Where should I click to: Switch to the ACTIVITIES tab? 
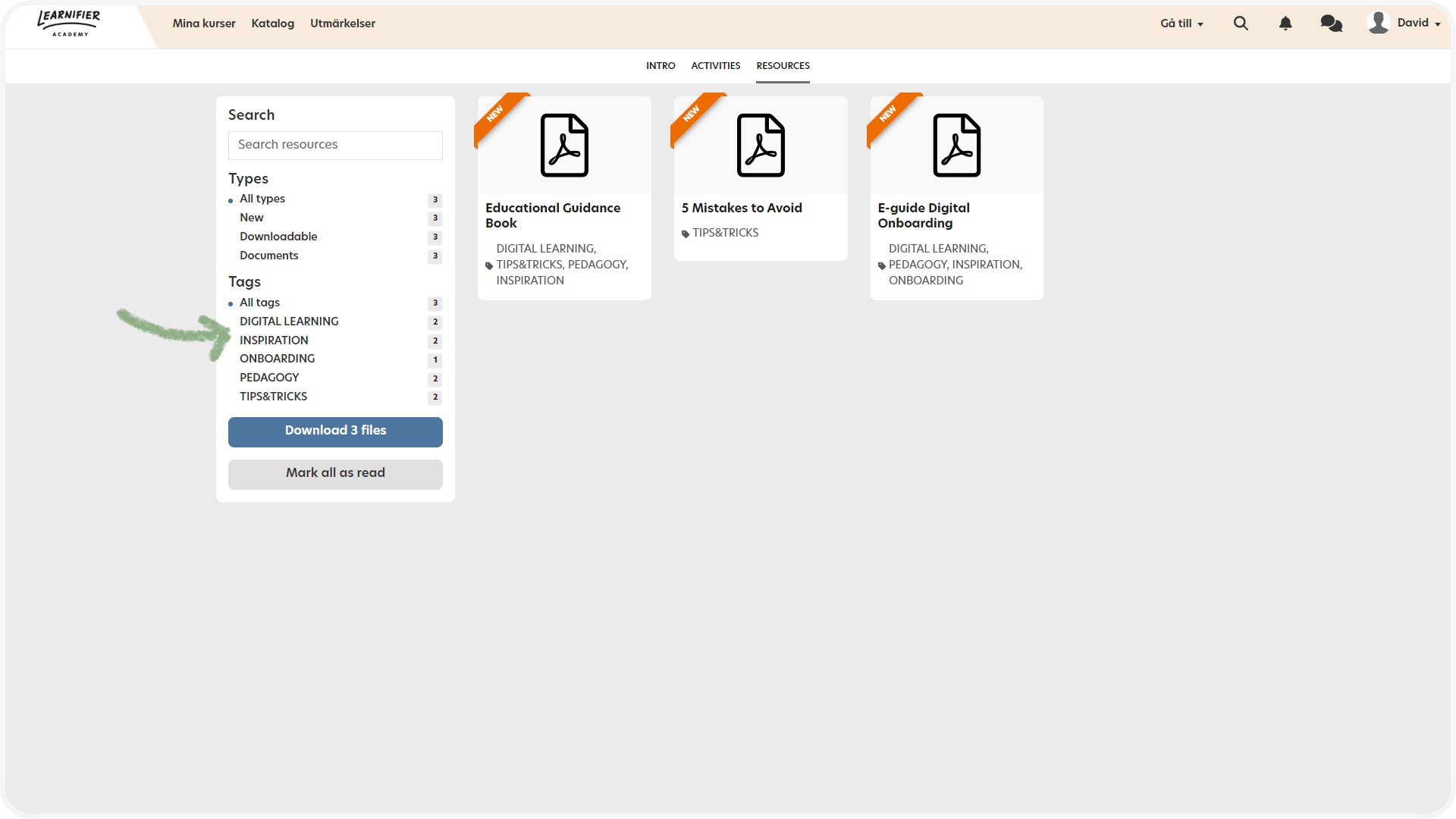[x=715, y=66]
